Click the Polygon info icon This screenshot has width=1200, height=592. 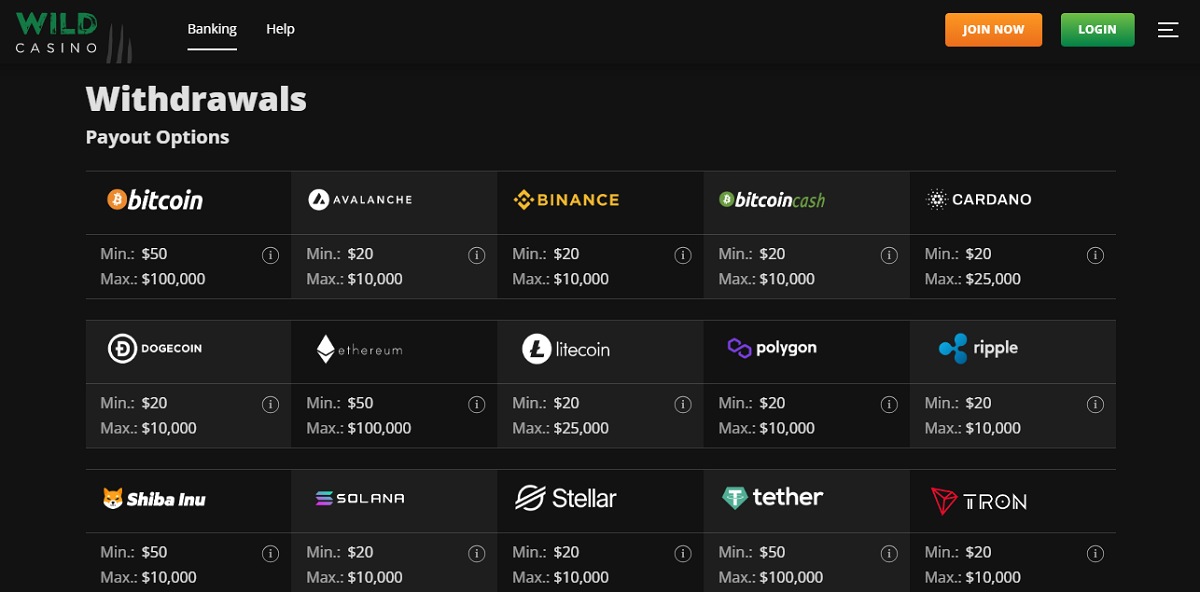coord(889,404)
